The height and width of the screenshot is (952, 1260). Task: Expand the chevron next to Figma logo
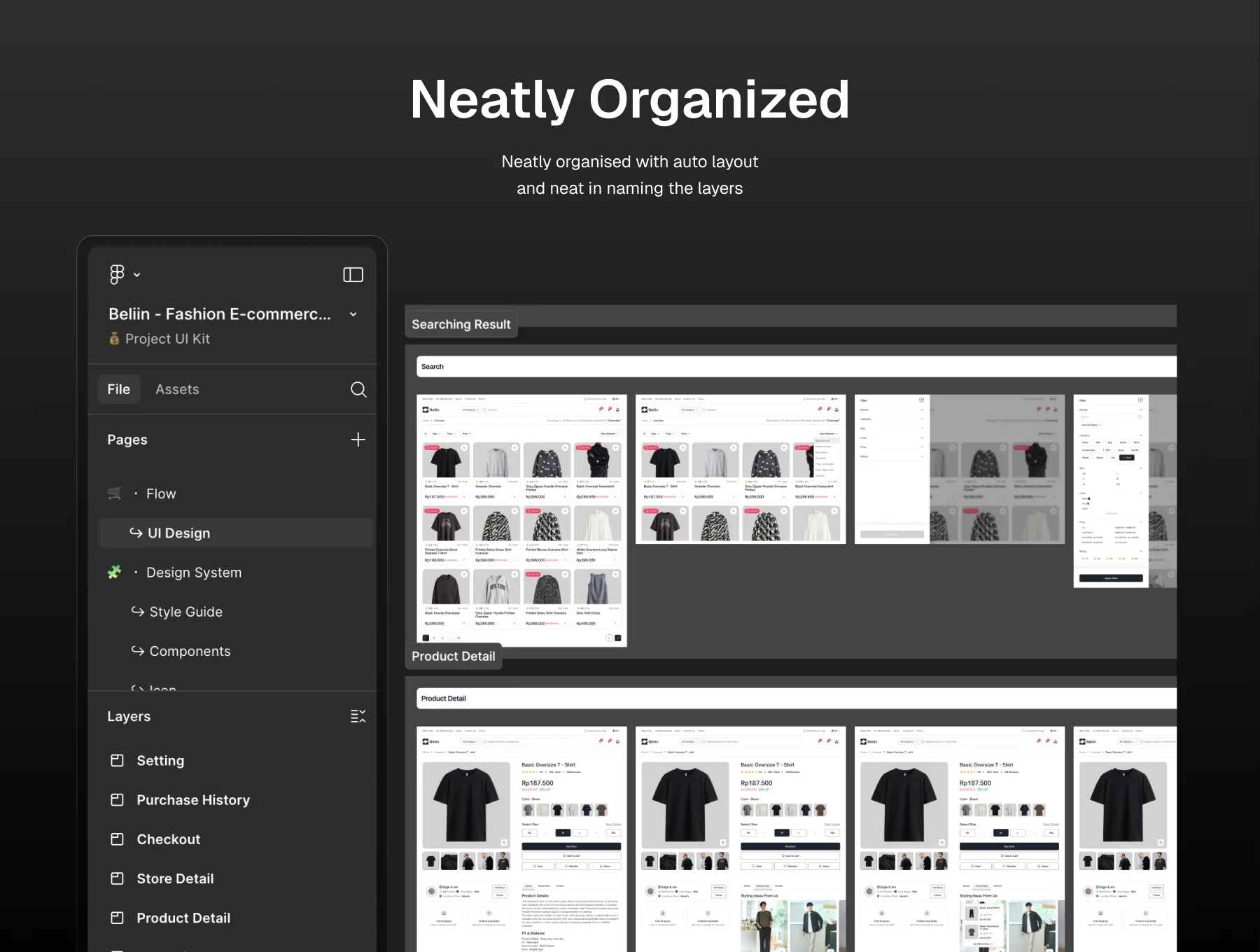tap(136, 275)
